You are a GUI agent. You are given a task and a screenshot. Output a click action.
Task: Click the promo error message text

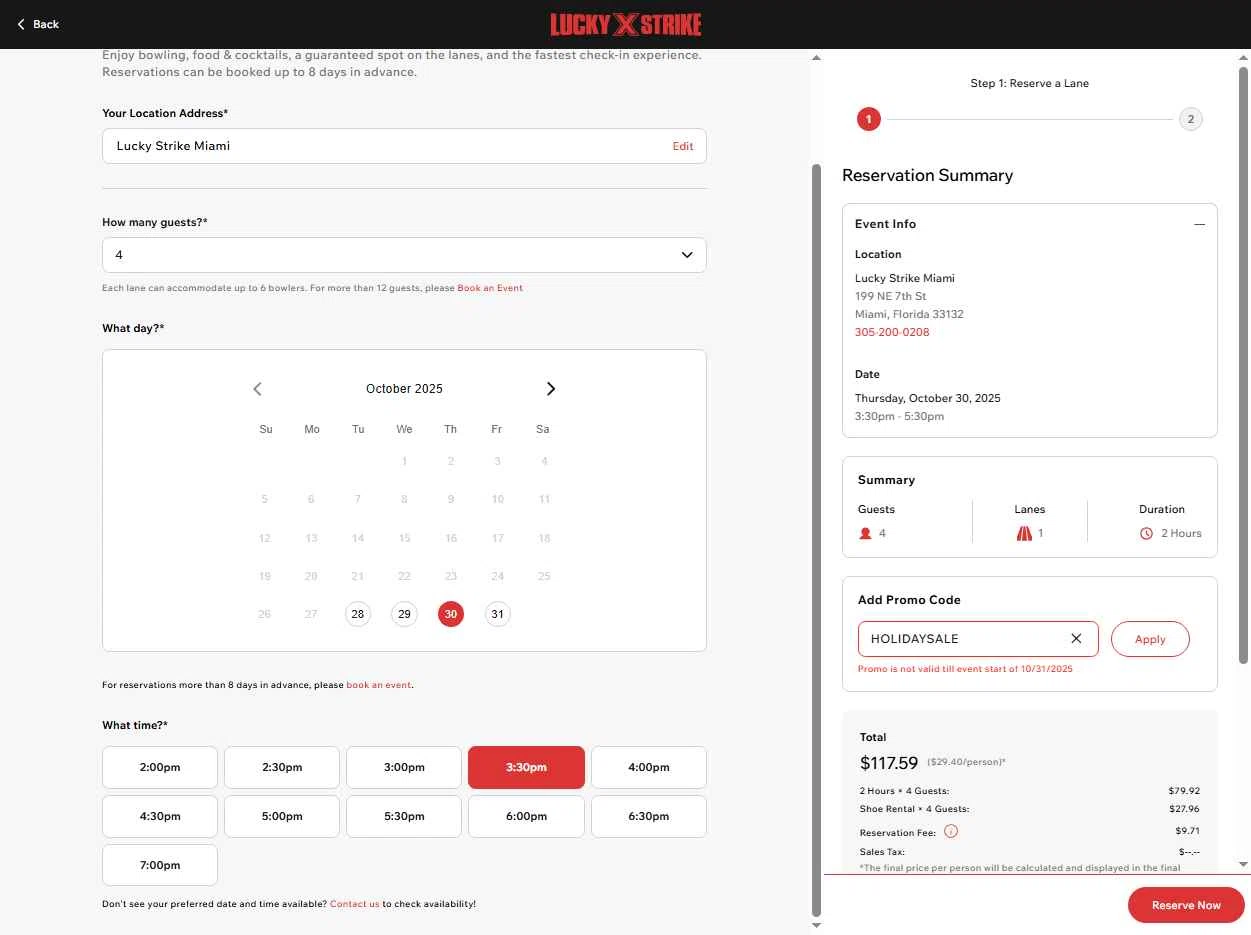point(965,669)
